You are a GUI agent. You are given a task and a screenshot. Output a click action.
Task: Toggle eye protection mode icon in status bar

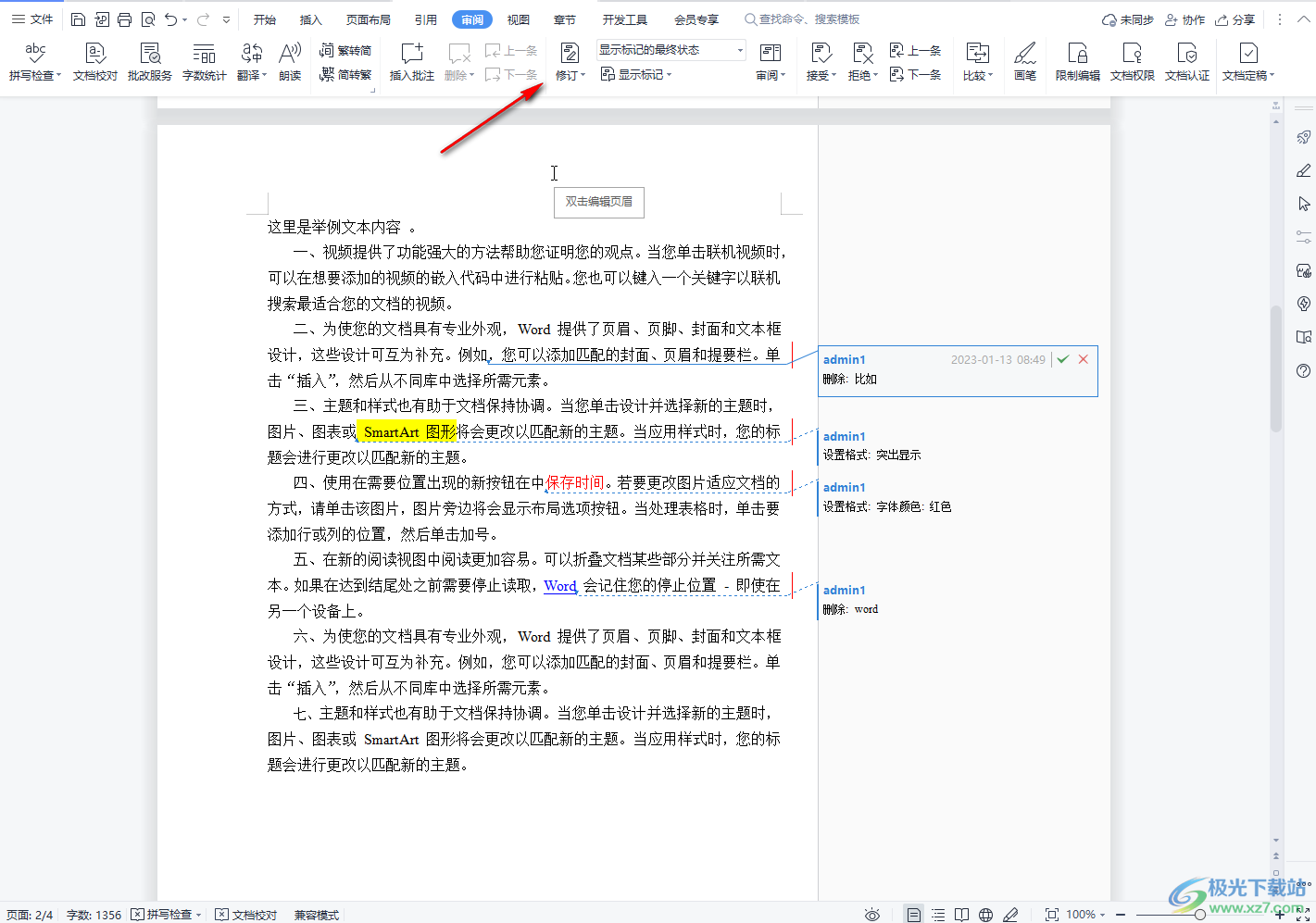(872, 915)
